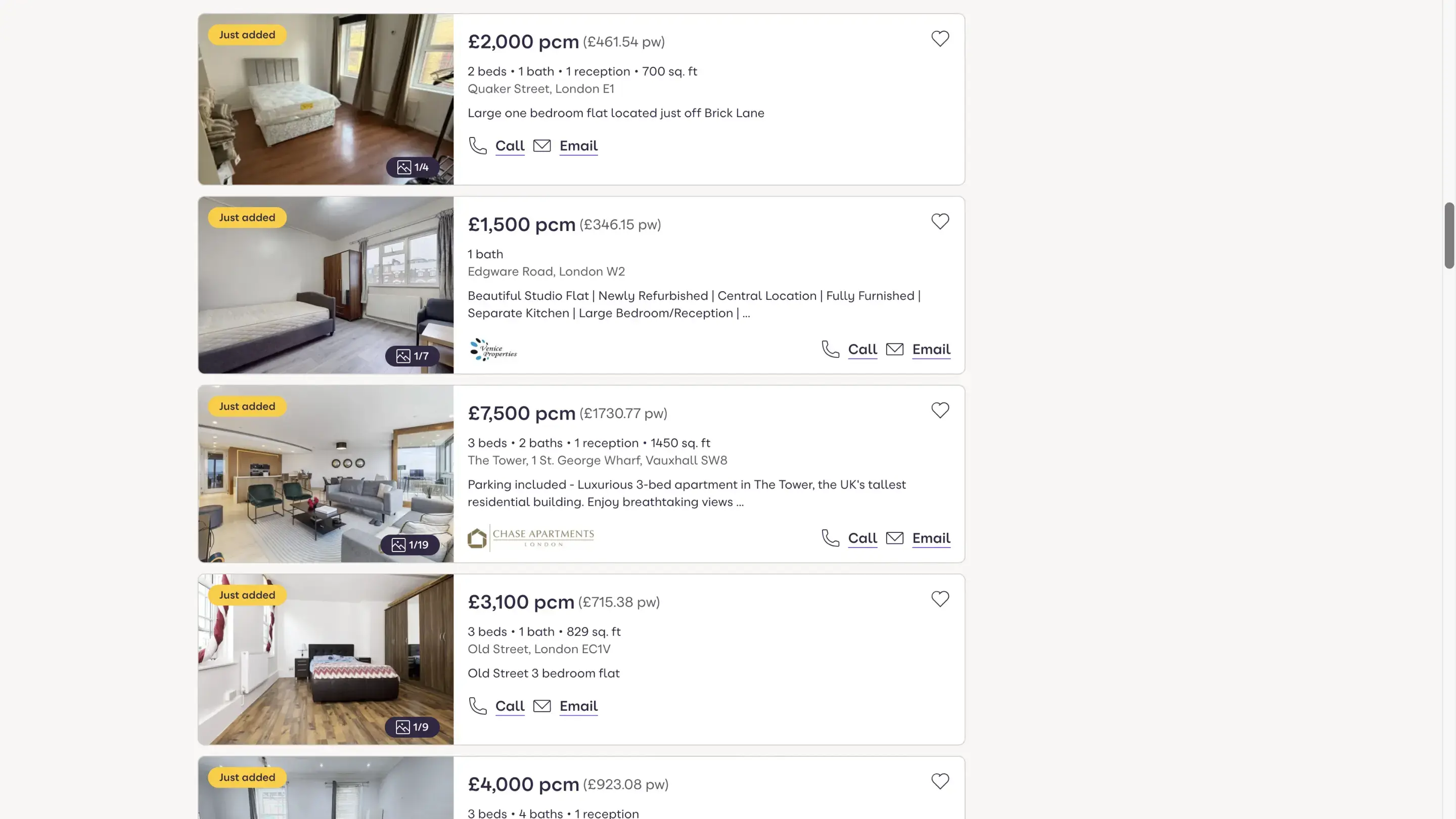Open the £7,500 pcm price heading
Viewport: 1456px width, 819px height.
pyautogui.click(x=521, y=413)
